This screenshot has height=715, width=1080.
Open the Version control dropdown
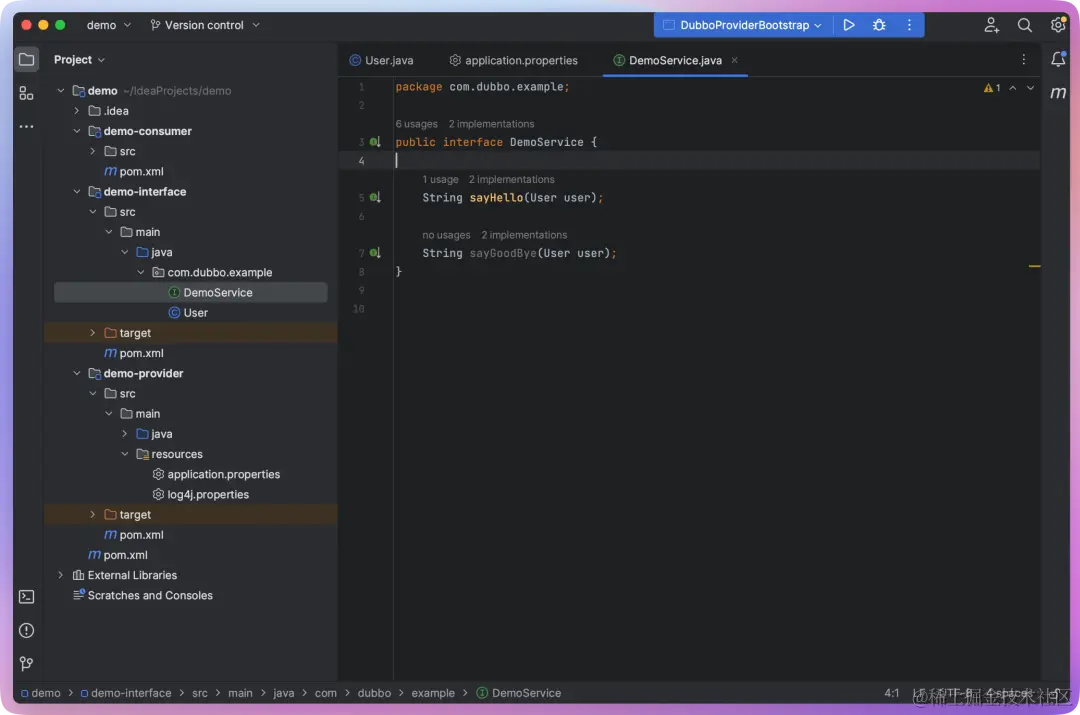pyautogui.click(x=205, y=25)
